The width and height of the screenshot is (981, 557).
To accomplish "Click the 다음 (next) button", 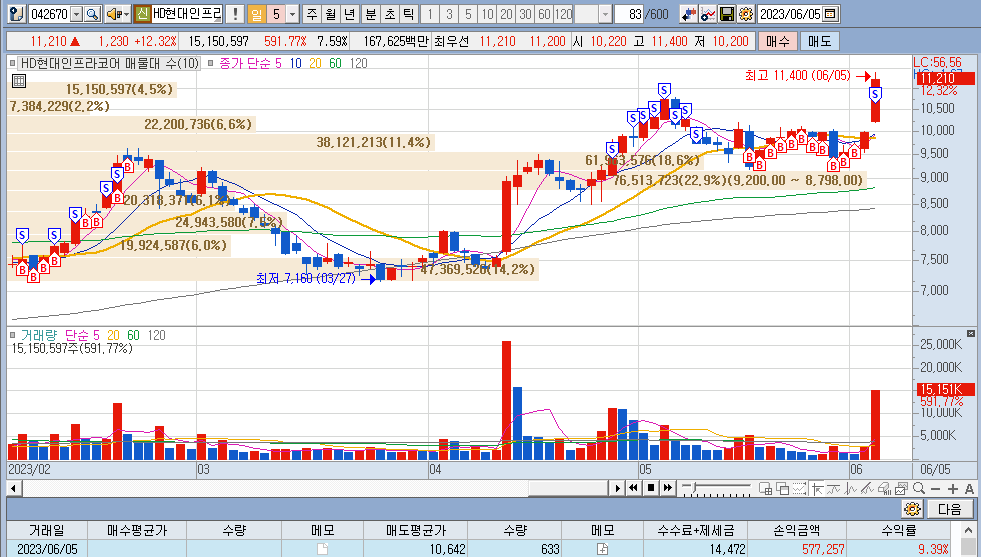I will [950, 509].
